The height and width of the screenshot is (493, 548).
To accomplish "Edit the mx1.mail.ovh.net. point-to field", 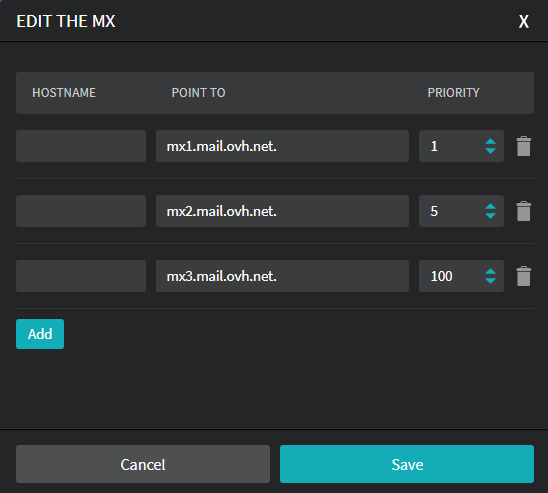I will point(282,146).
